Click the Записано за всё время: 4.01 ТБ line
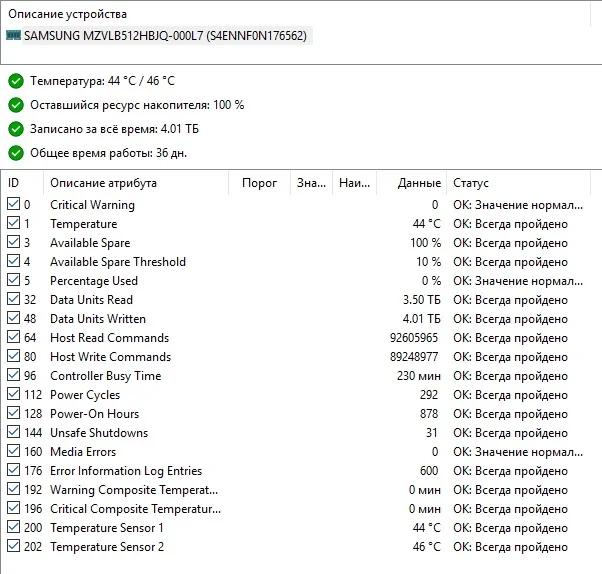Screen dimensions: 602x574 click(x=114, y=129)
